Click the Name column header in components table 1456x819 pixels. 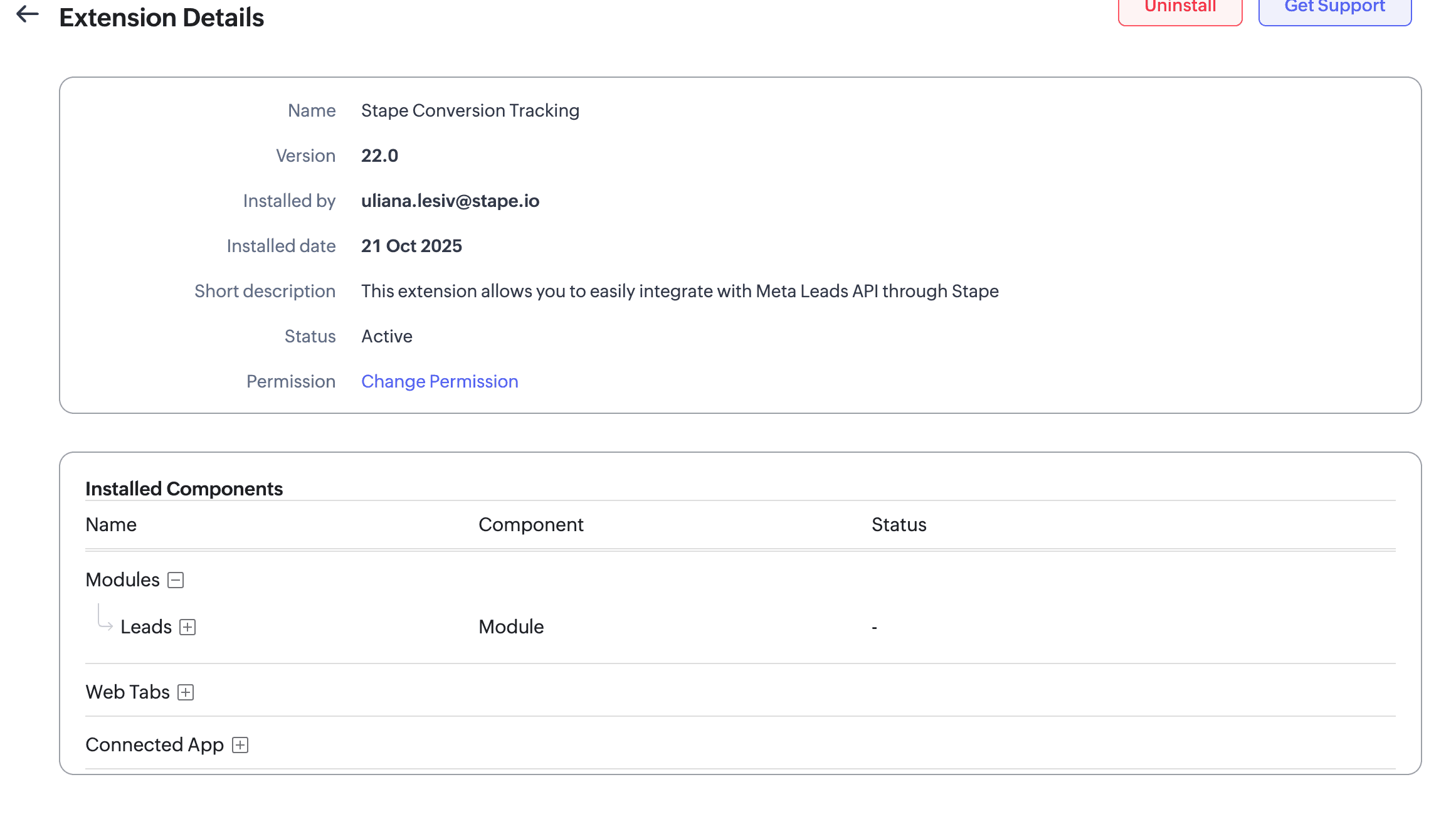click(x=111, y=525)
